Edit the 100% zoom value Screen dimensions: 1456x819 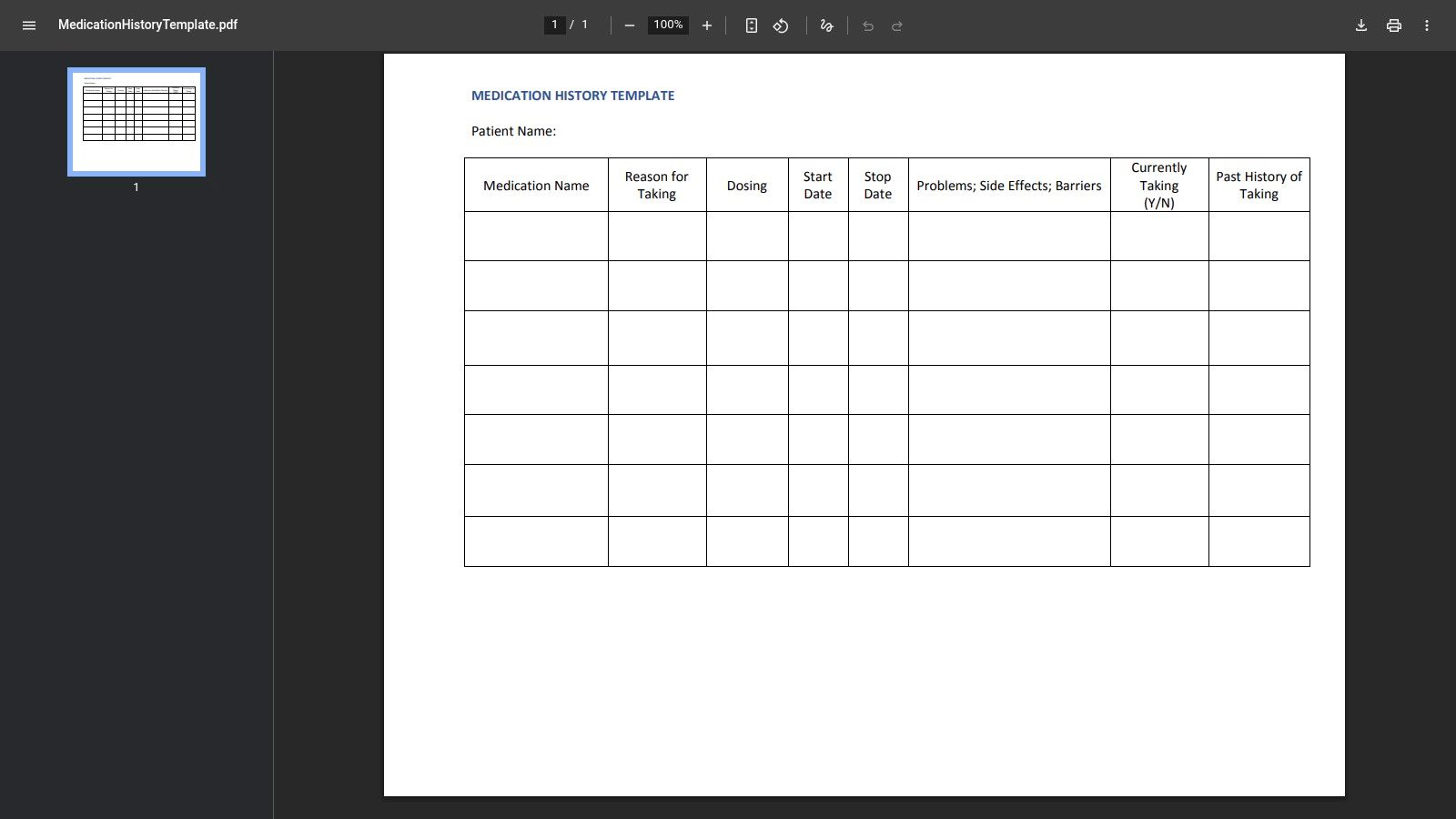click(x=667, y=25)
